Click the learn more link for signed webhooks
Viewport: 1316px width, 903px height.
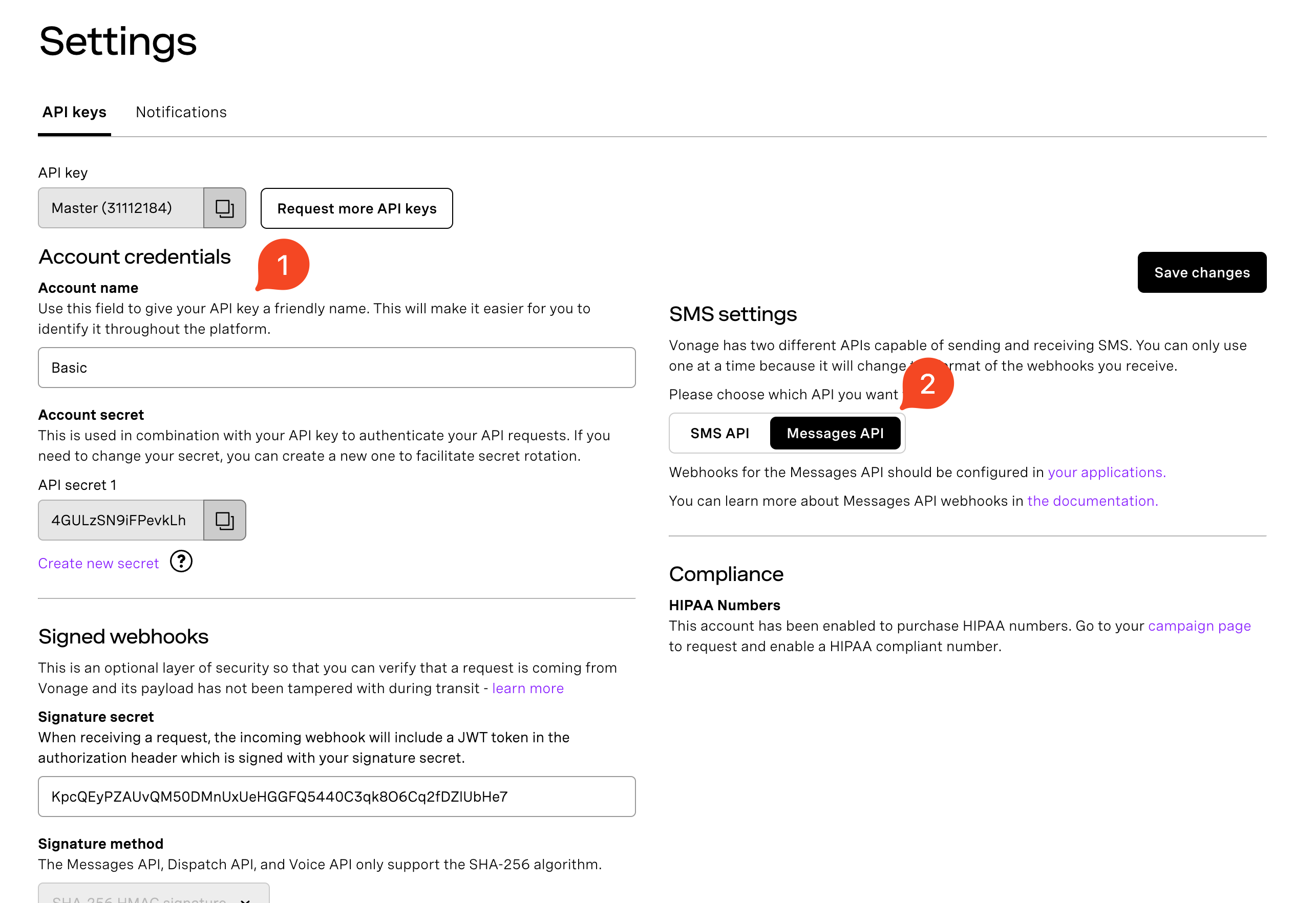tap(527, 688)
